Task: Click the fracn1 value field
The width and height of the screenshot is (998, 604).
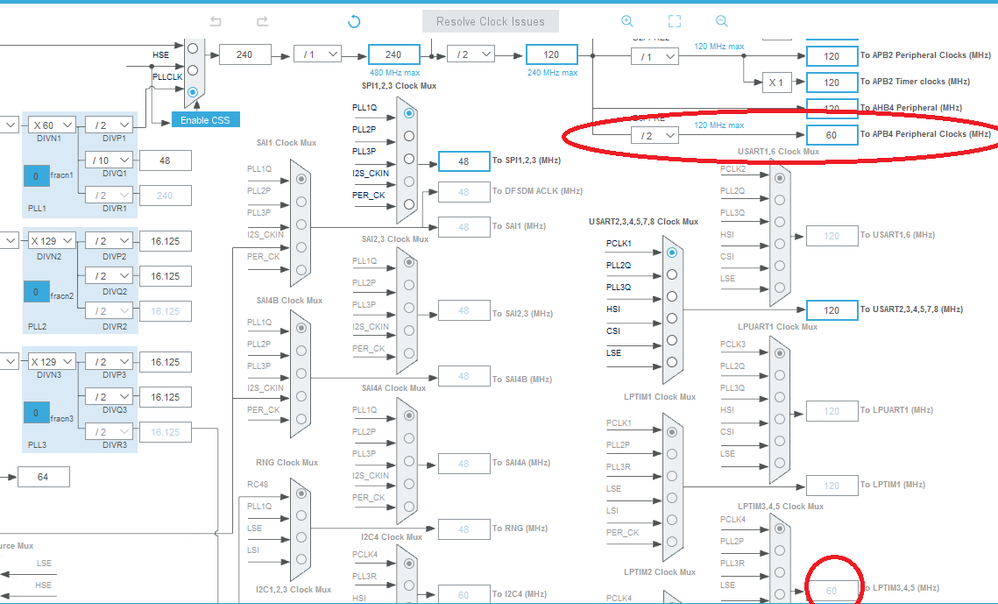Action: click(36, 176)
